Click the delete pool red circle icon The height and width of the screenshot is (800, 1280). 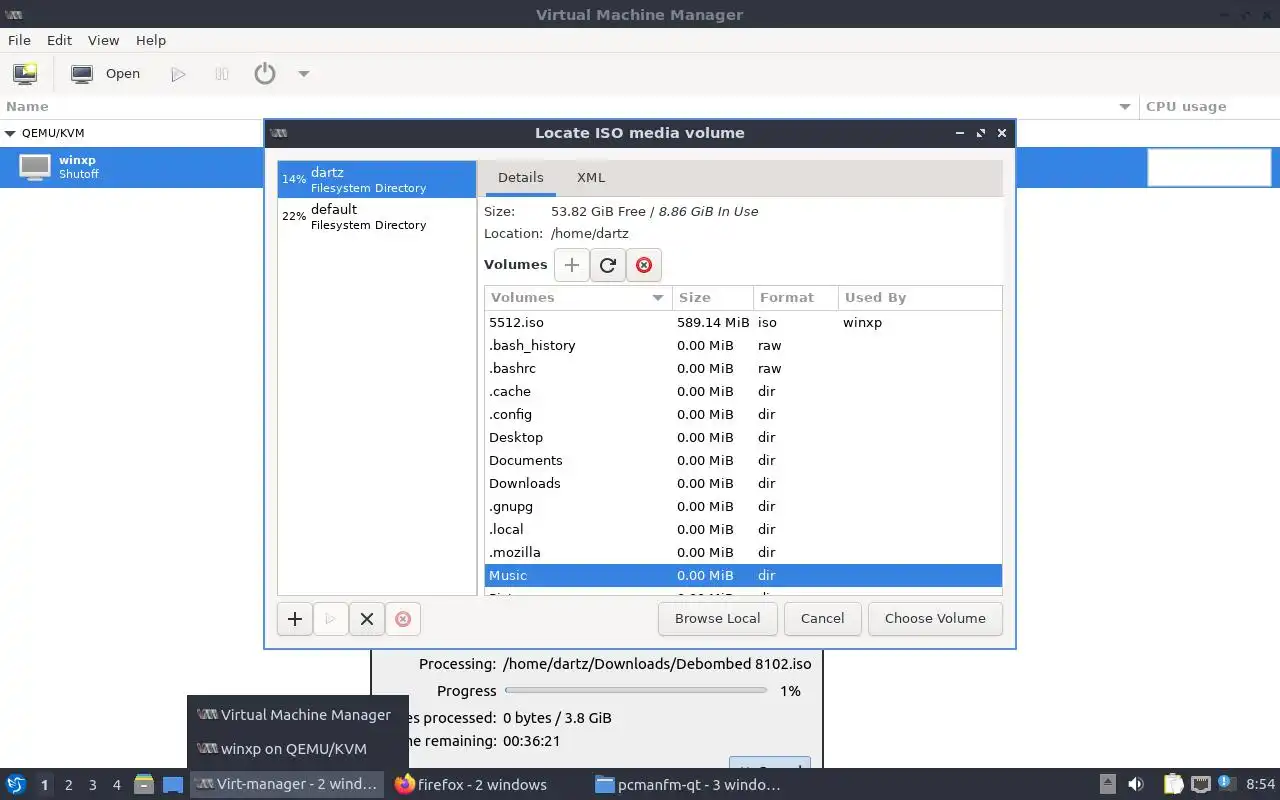tap(403, 619)
